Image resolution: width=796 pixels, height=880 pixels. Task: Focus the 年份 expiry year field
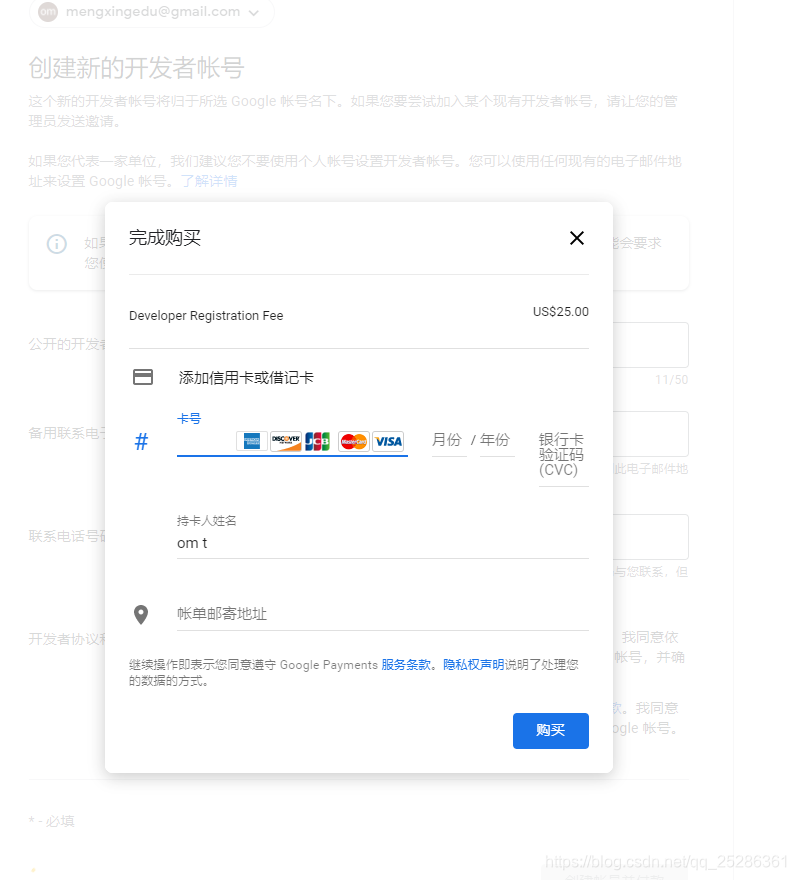[497, 440]
